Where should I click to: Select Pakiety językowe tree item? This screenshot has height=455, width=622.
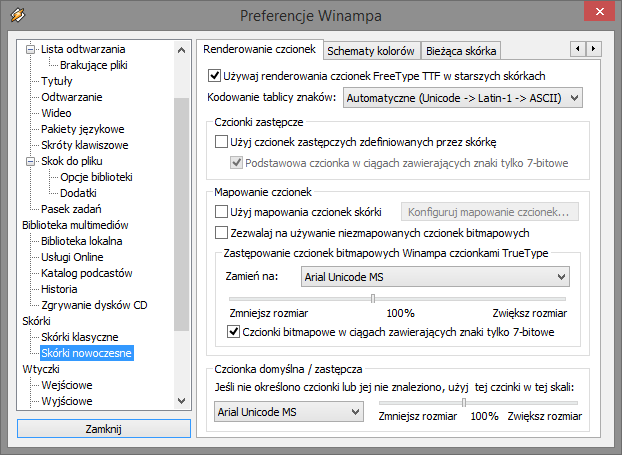(x=83, y=129)
